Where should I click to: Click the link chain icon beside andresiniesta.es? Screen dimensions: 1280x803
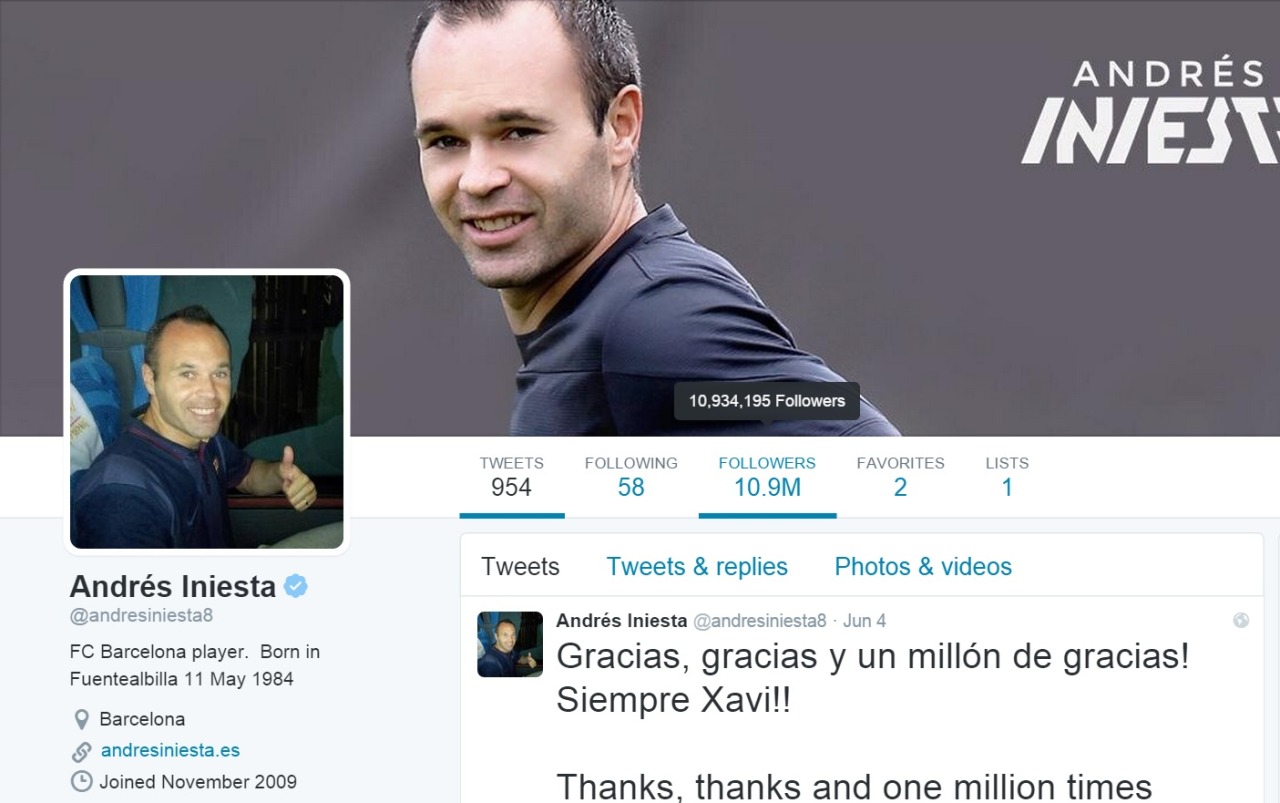[81, 751]
